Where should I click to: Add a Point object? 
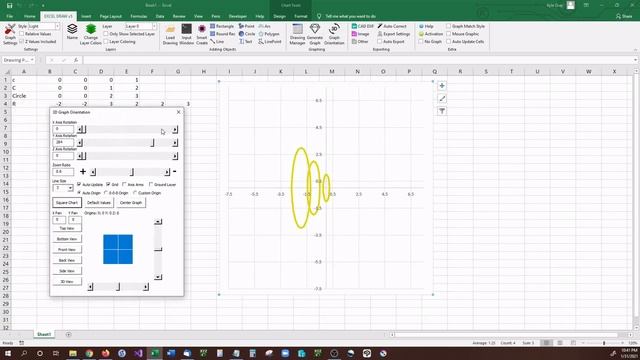(x=247, y=26)
